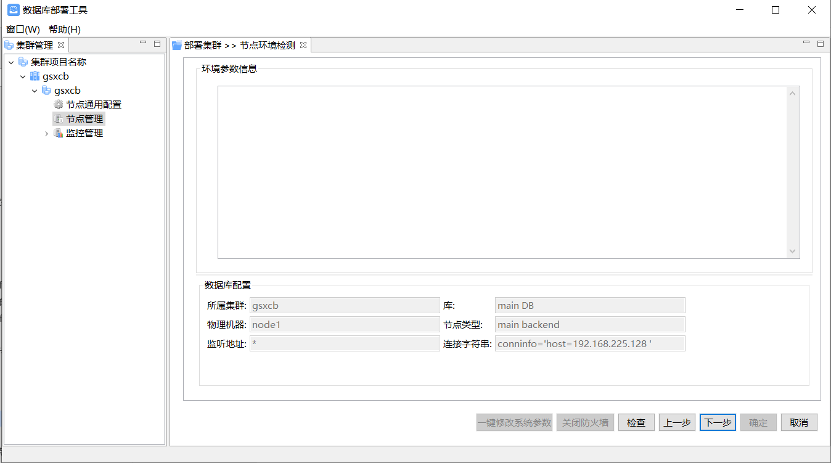Image resolution: width=832 pixels, height=464 pixels.
Task: Collapse the nested gsxcb tree node
Action: tap(34, 91)
